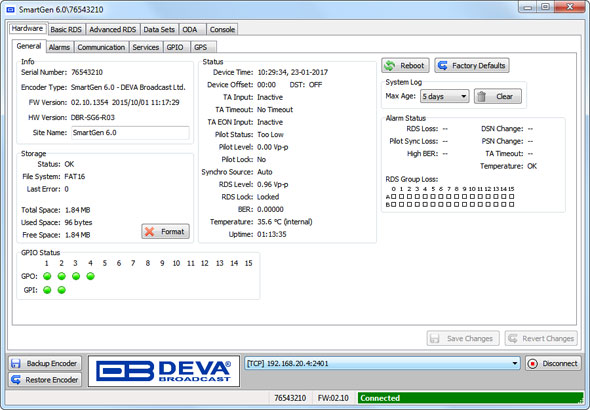
Task: Open the Console tab
Action: [x=222, y=29]
